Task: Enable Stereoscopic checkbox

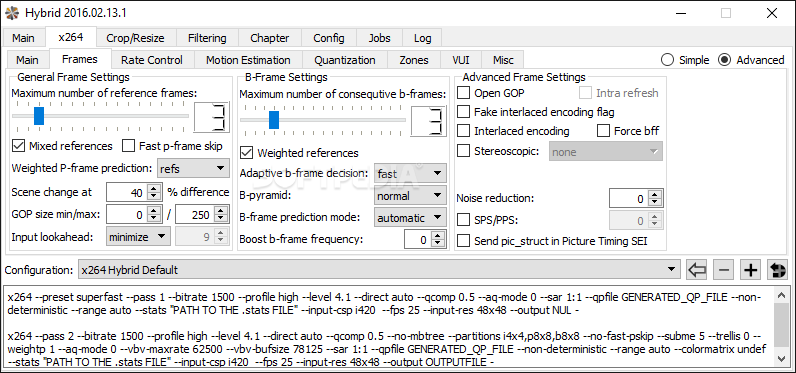Action: (x=463, y=151)
